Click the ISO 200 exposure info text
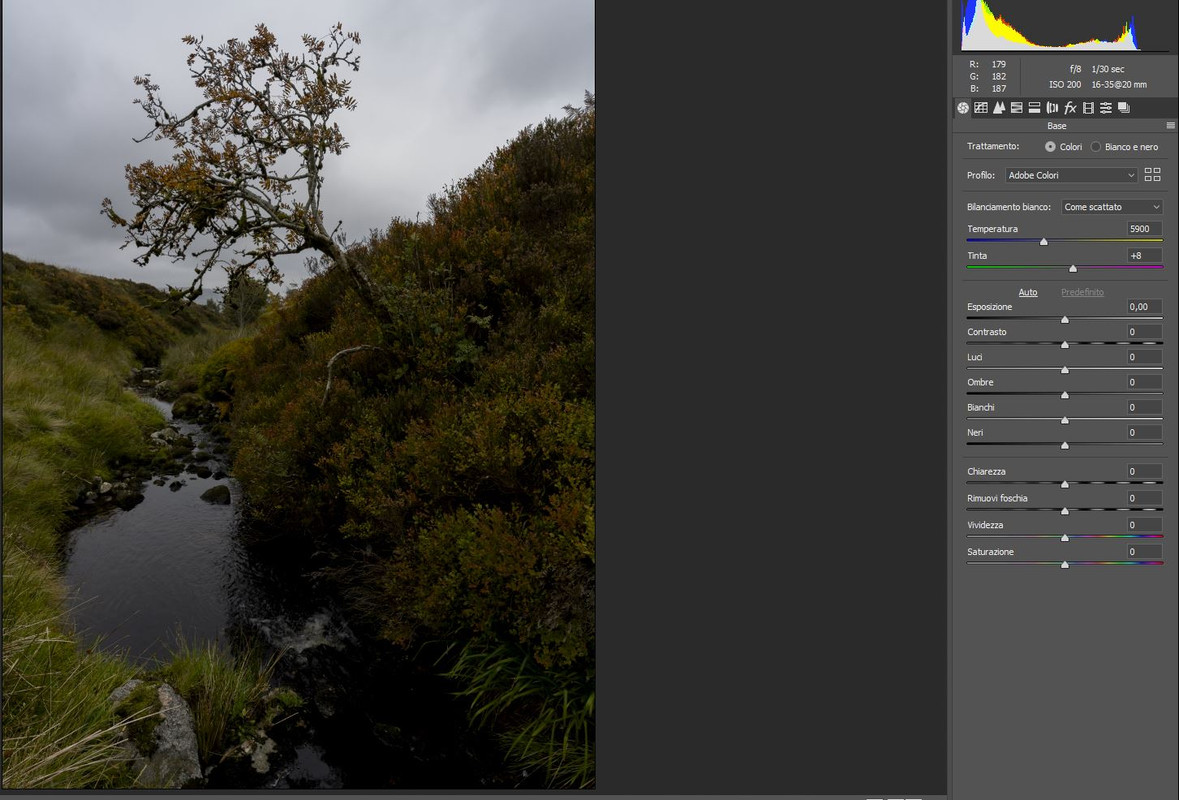 pyautogui.click(x=1065, y=84)
